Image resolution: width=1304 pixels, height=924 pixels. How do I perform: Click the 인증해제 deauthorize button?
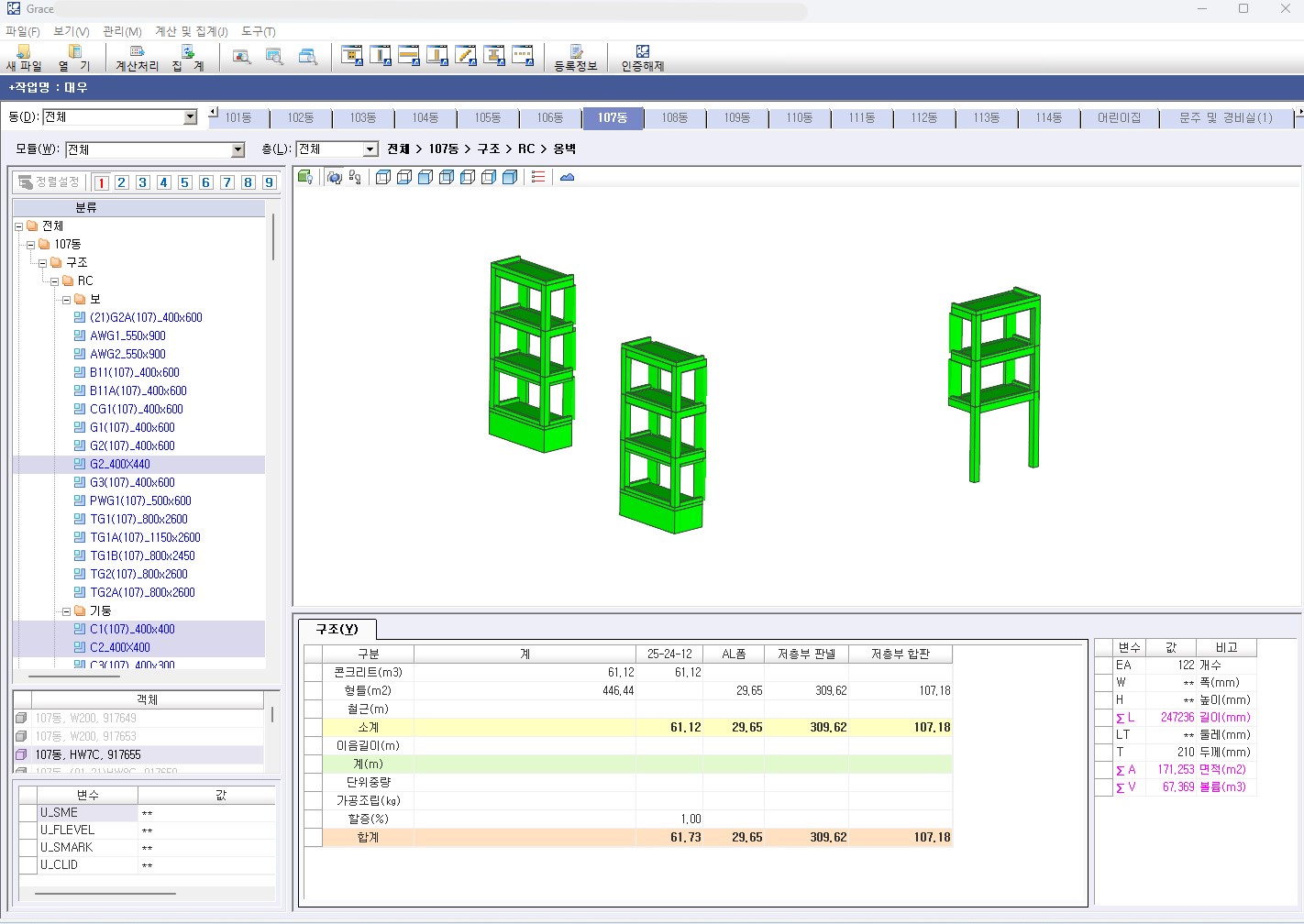pyautogui.click(x=642, y=58)
